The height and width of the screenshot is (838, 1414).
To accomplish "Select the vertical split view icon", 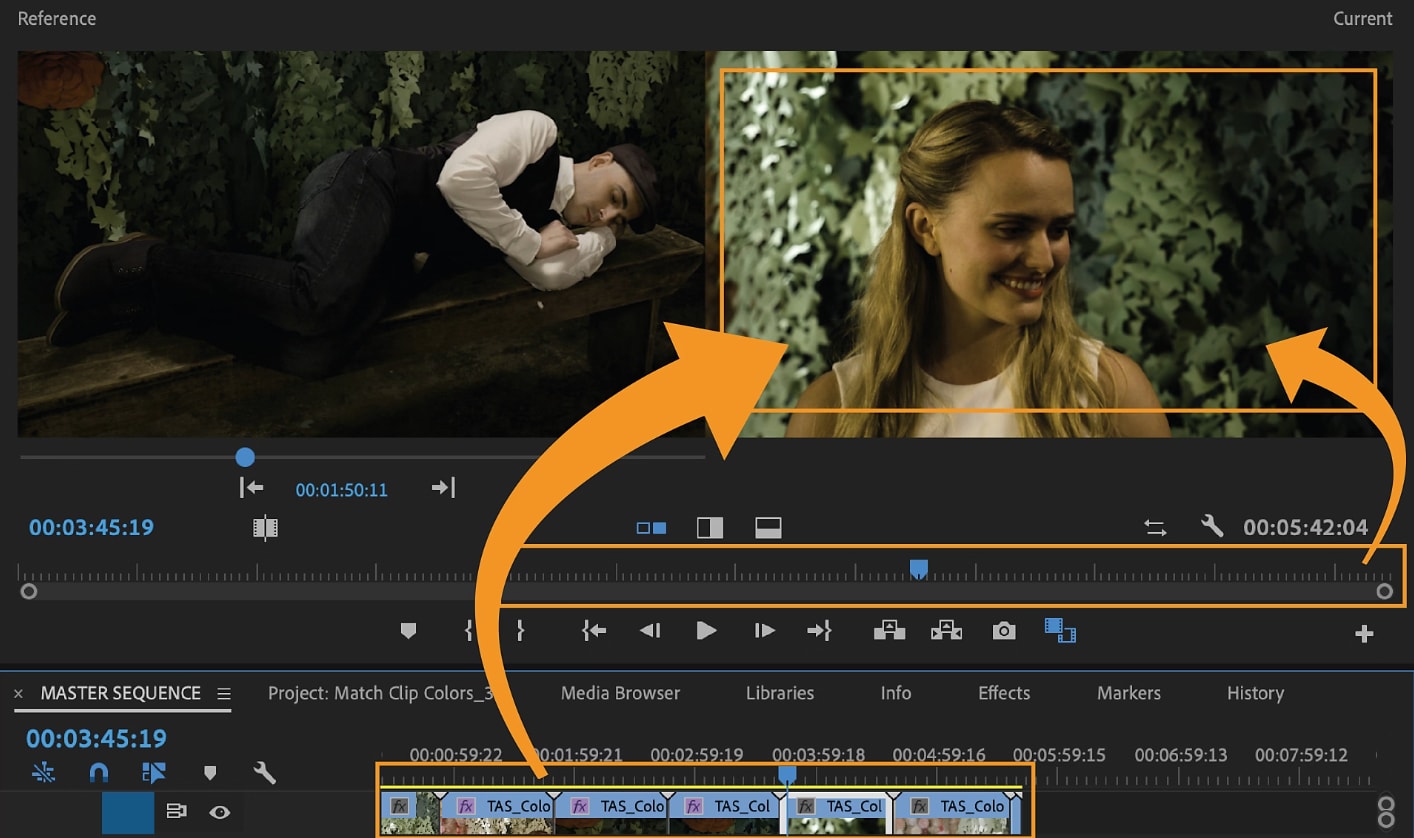I will [709, 527].
